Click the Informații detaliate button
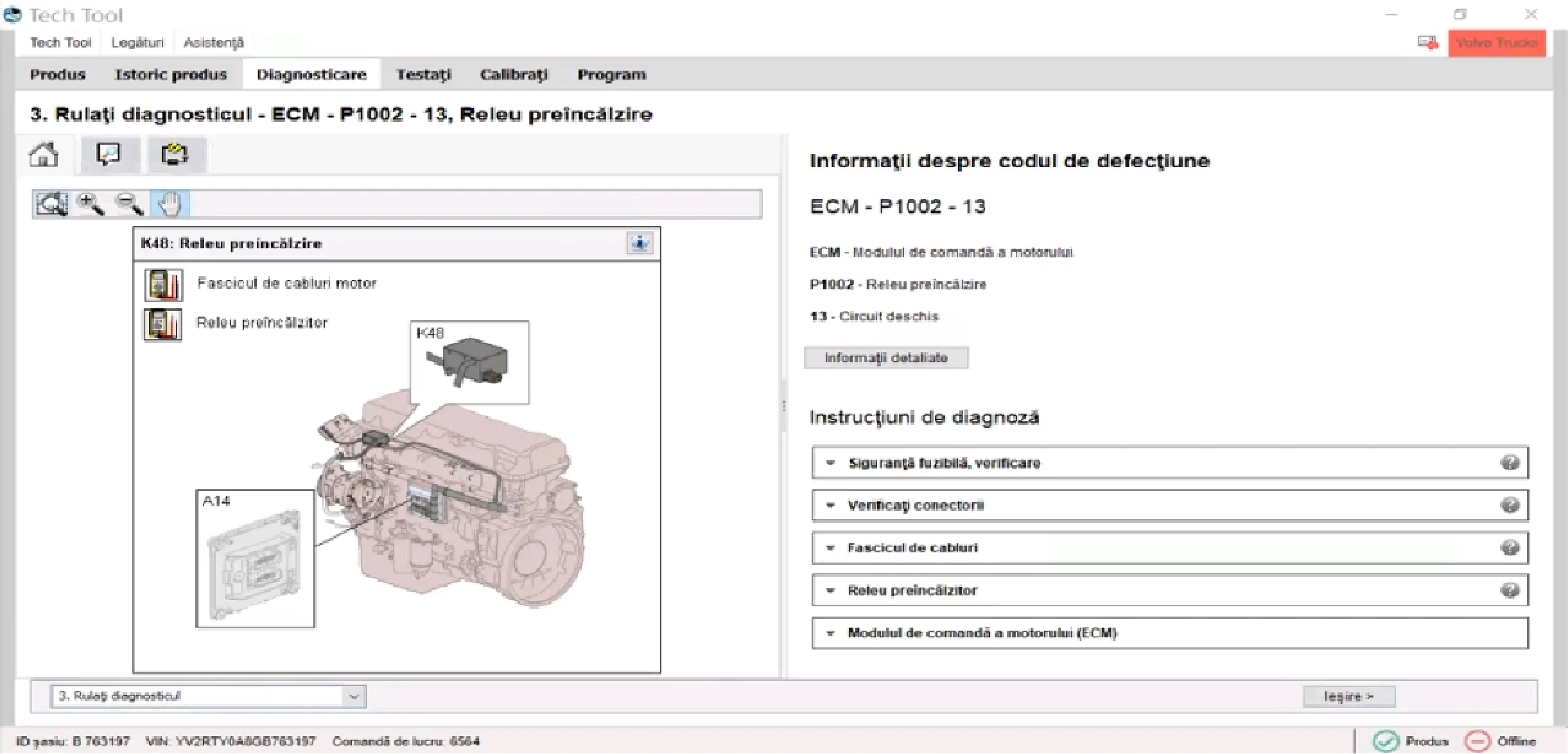Image resolution: width=1568 pixels, height=754 pixels. pyautogui.click(x=885, y=358)
